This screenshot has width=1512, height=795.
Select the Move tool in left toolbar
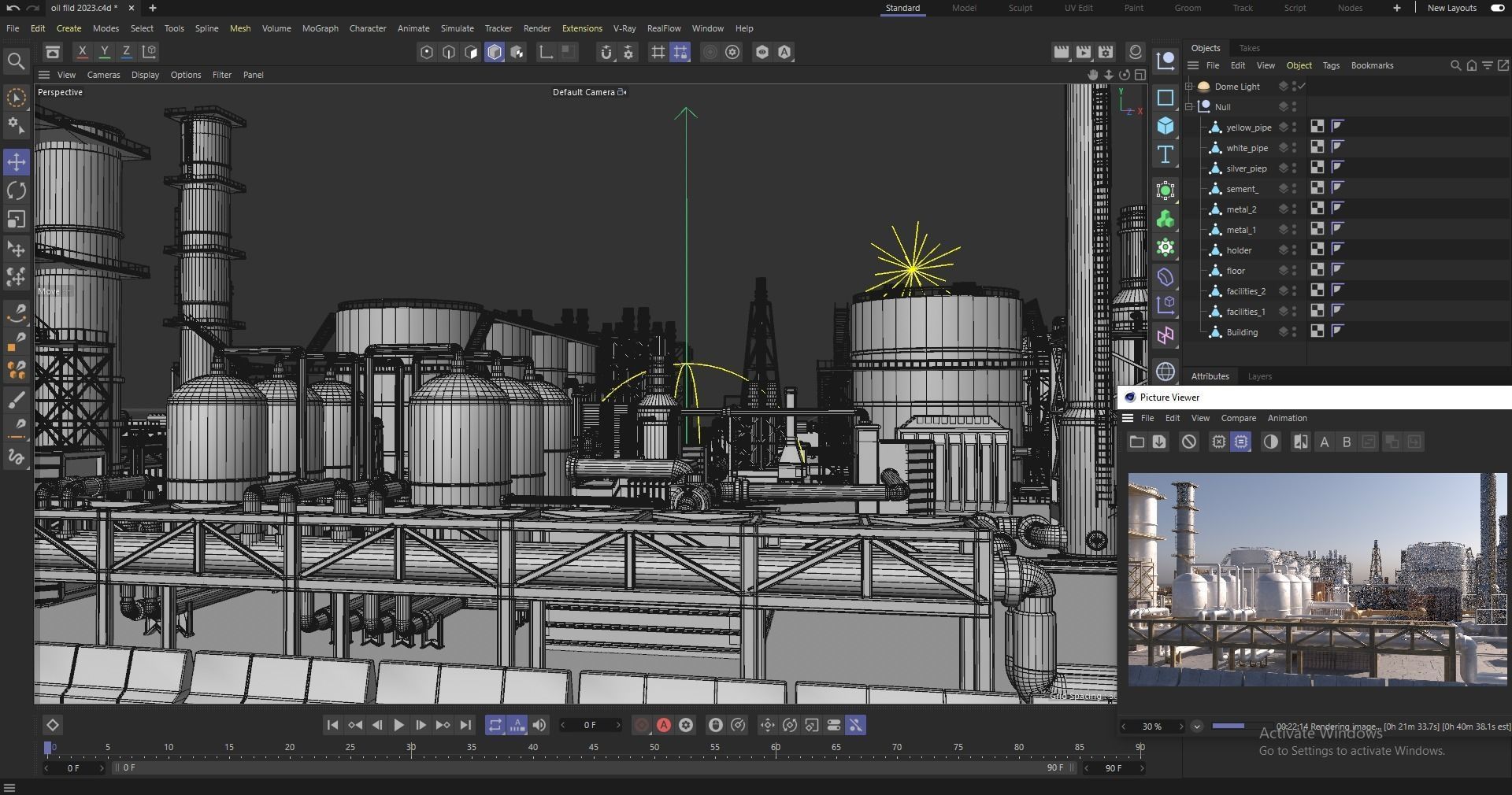17,162
